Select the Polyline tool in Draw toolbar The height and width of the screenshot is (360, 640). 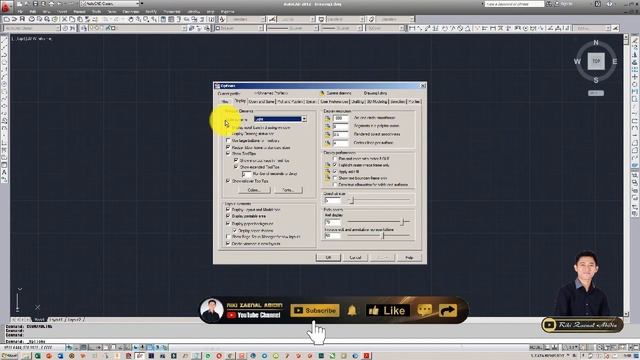click(x=4, y=54)
